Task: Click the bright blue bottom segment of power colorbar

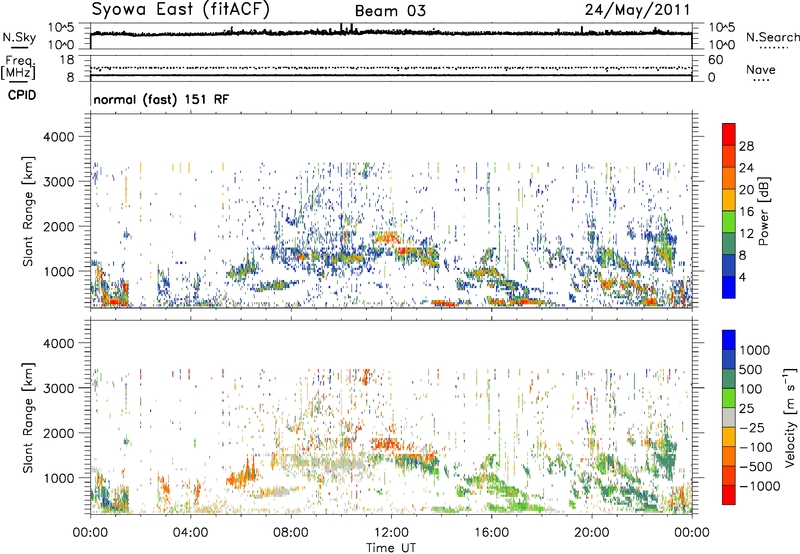Action: click(729, 288)
